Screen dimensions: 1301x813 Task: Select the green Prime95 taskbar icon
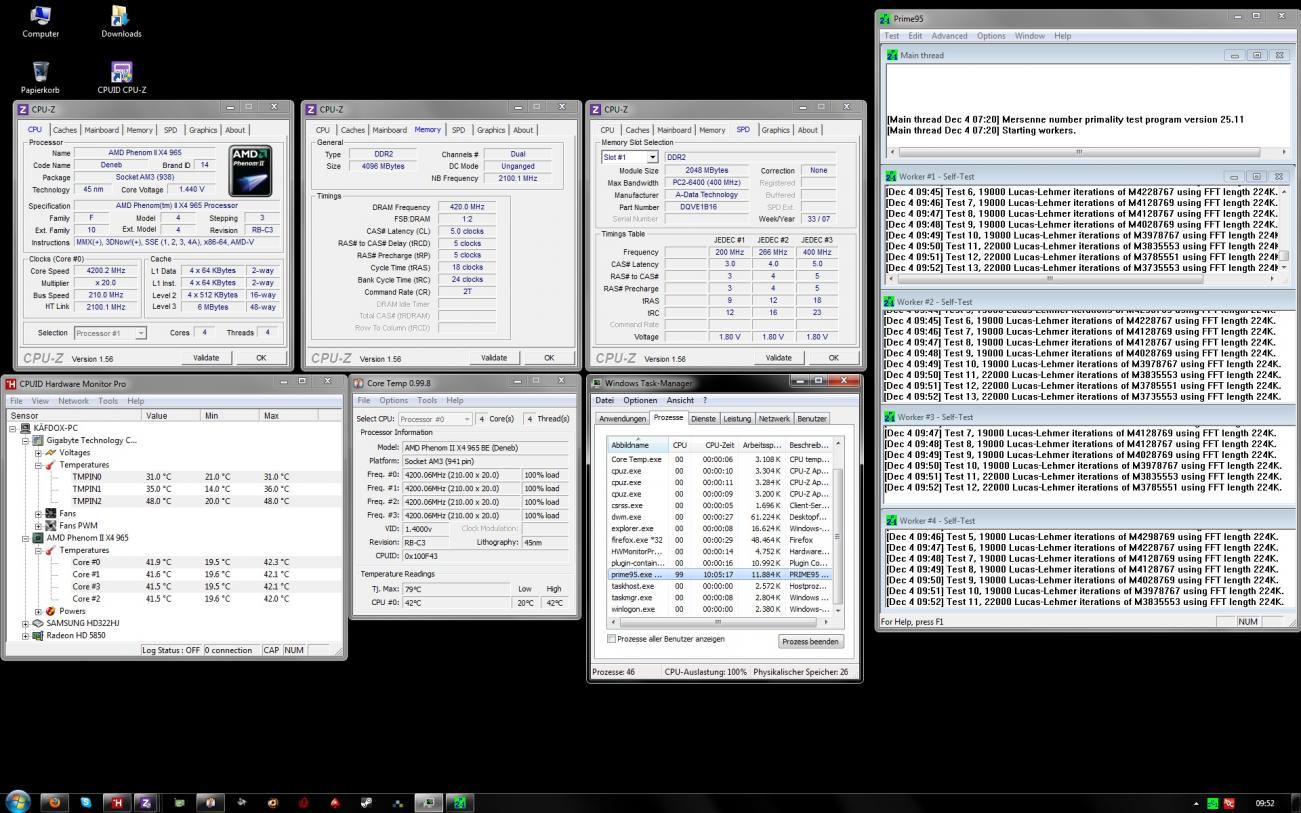(x=459, y=802)
